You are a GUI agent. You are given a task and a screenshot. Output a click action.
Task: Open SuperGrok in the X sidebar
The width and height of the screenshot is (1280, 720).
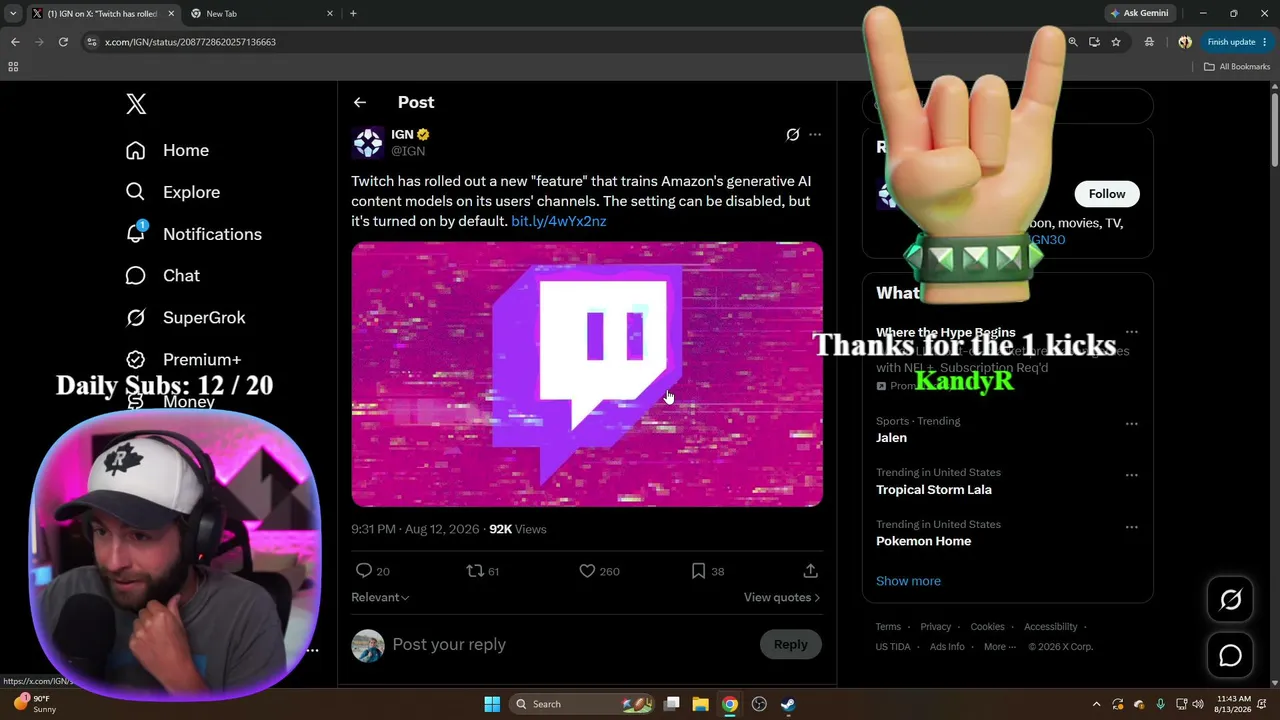coord(185,318)
